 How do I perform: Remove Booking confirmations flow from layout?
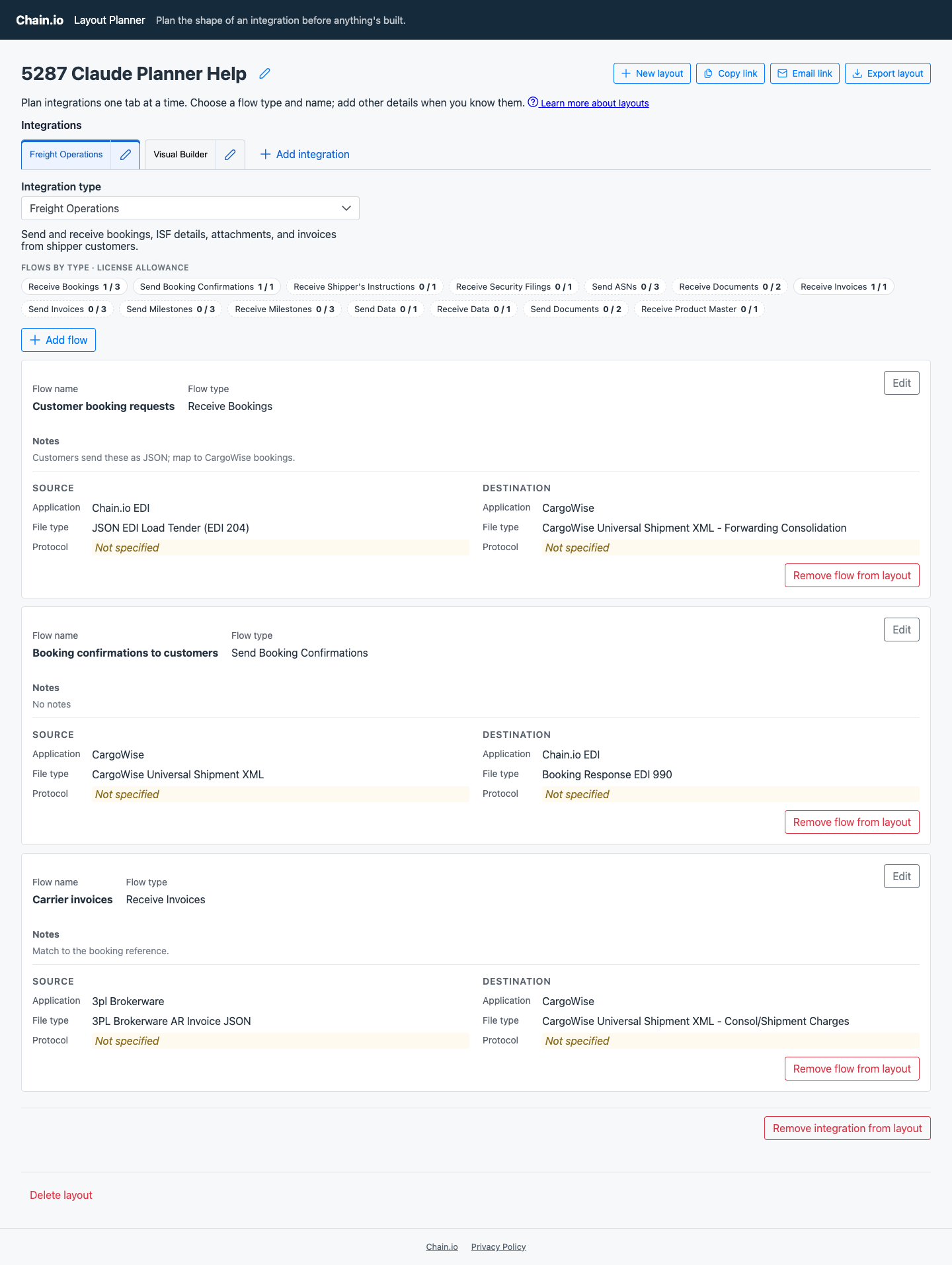point(852,822)
